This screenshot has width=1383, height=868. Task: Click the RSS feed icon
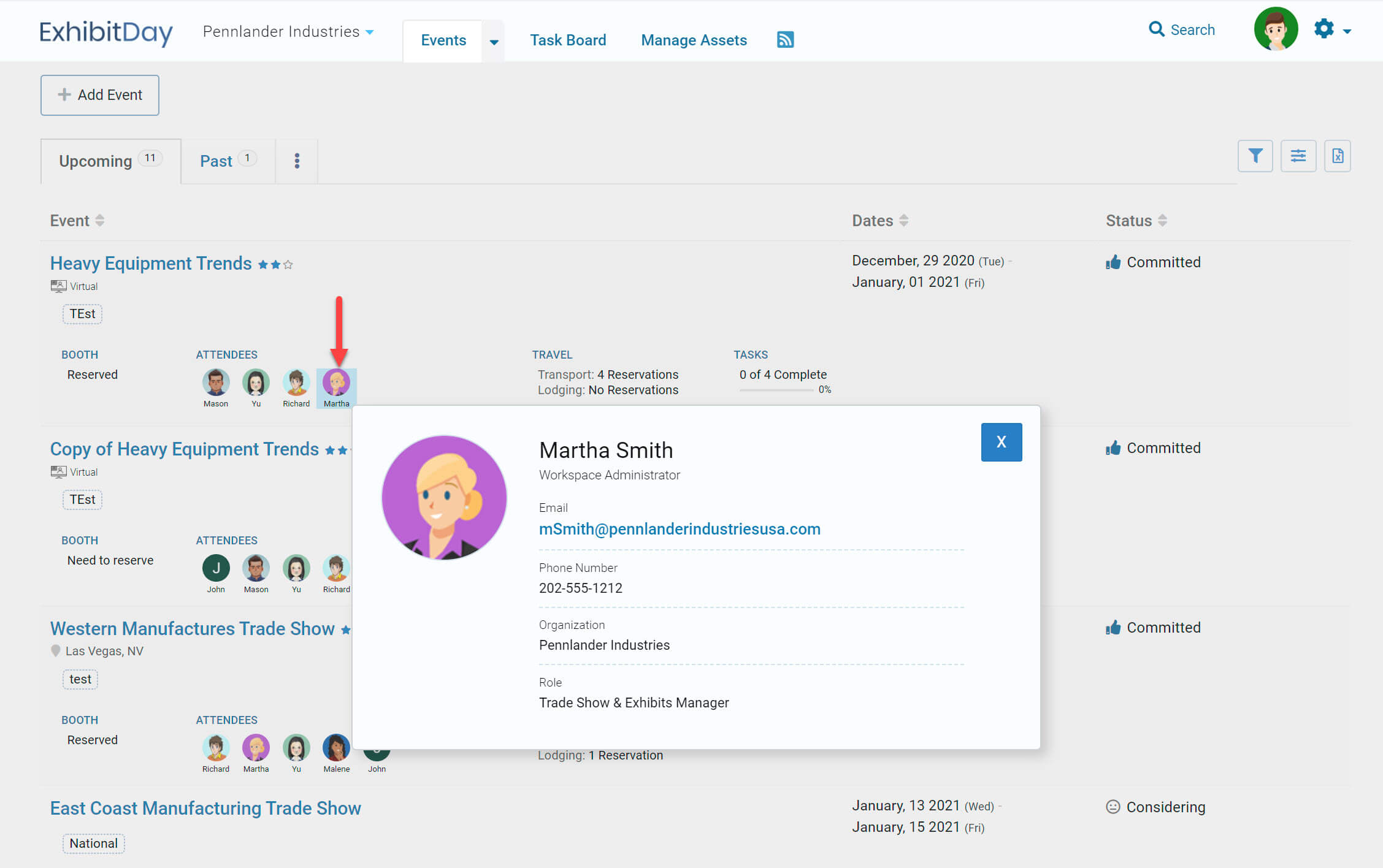coord(785,40)
